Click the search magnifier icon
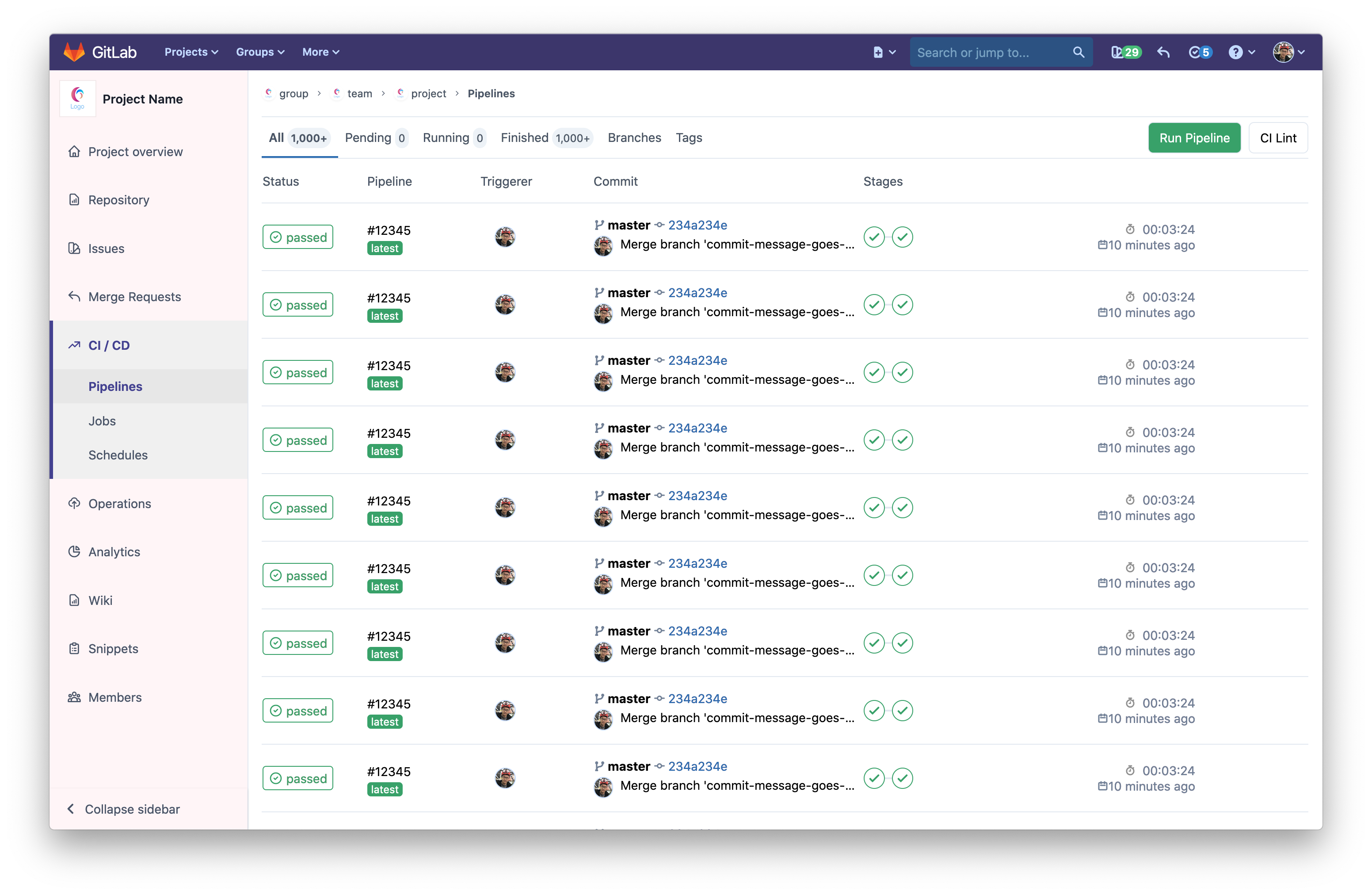The width and height of the screenshot is (1372, 895). [1078, 53]
